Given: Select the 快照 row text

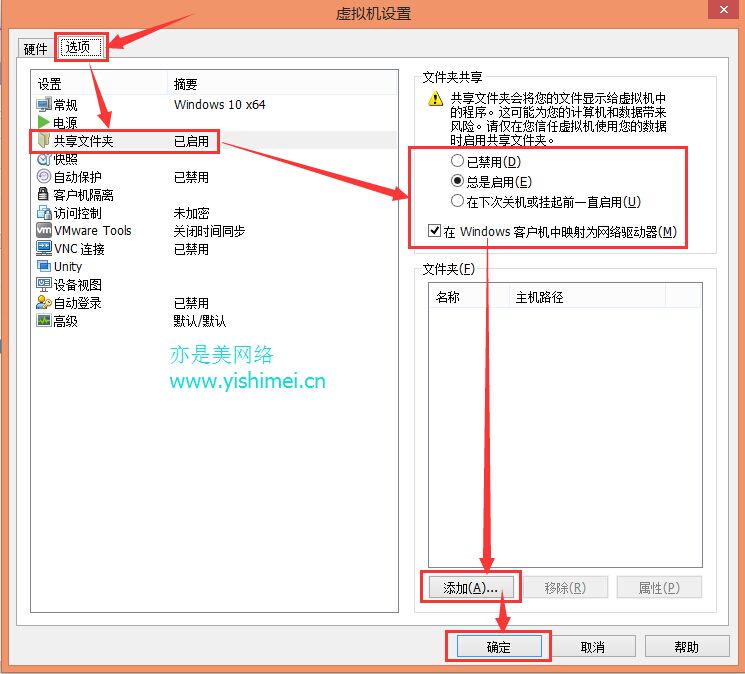Looking at the screenshot, I should click(65, 159).
